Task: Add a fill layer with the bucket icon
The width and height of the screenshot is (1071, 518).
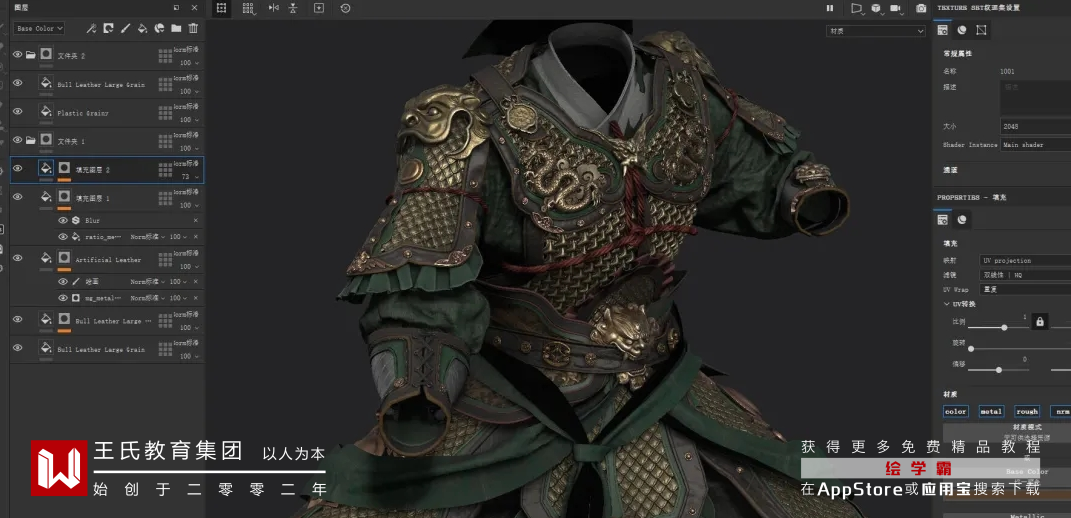Action: click(142, 28)
